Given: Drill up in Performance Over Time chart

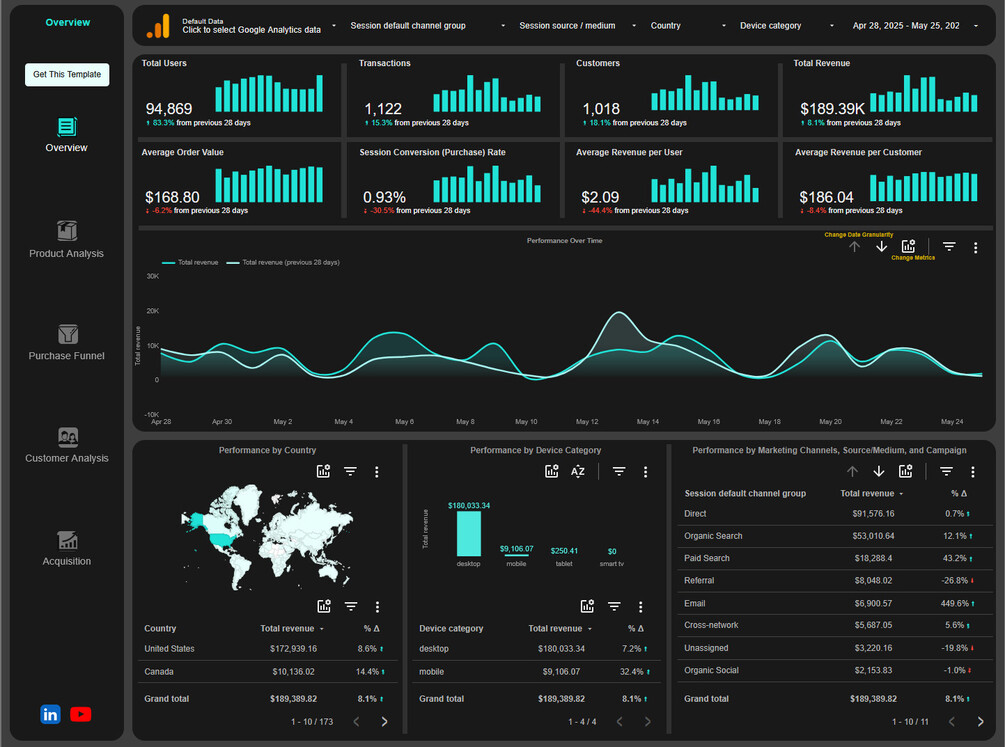Looking at the screenshot, I should coord(854,247).
